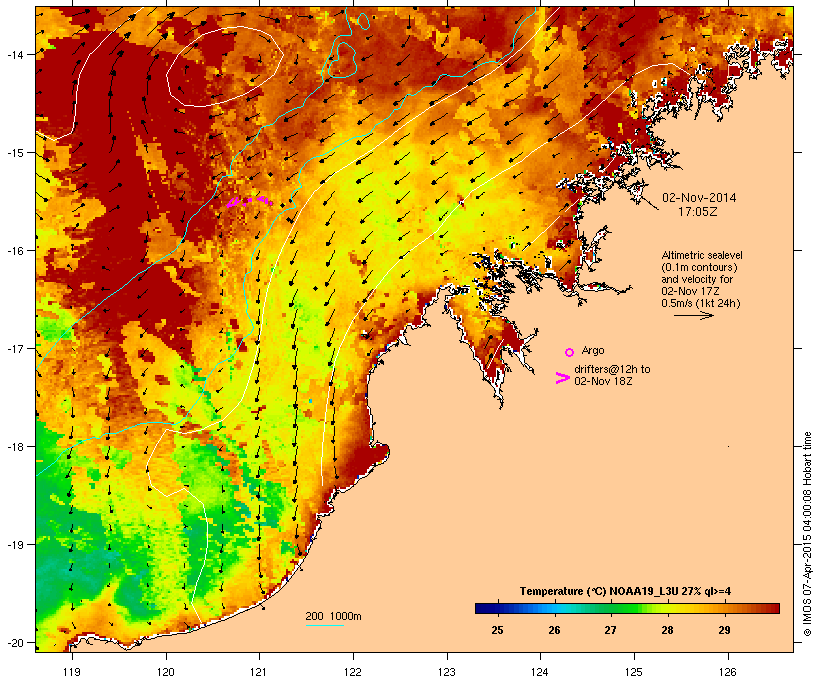
Task: Click the cyan 200 1000m isobath legend line
Action: 325,625
